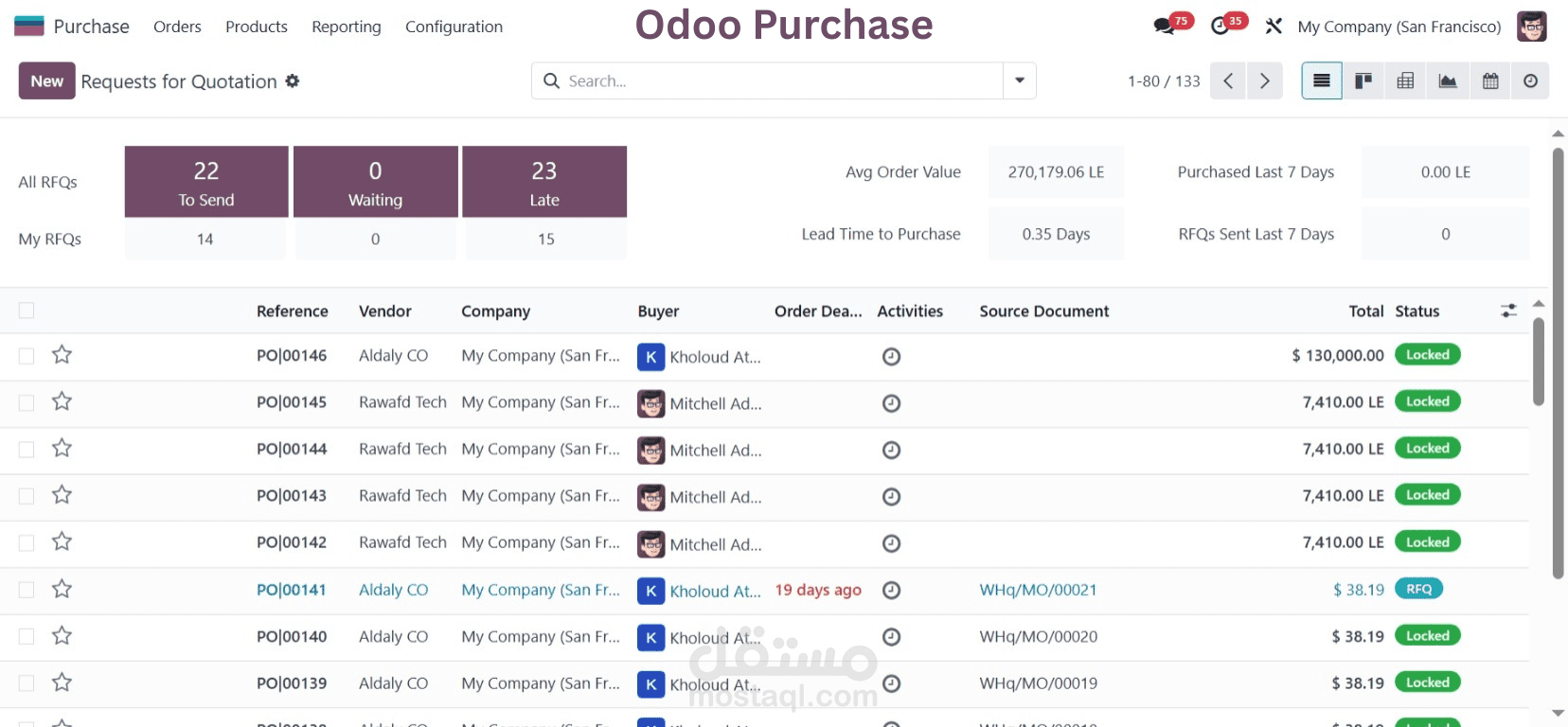Star the PO|00146 row

(62, 355)
